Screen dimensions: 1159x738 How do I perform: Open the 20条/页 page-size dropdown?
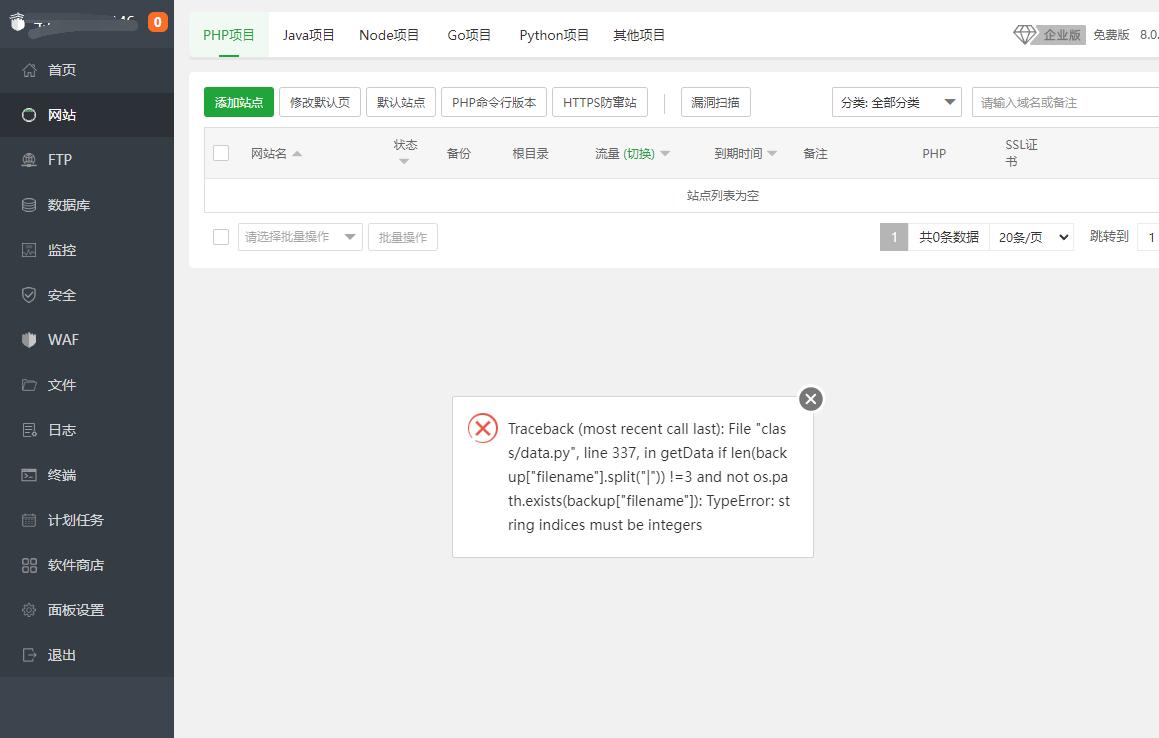[1031, 236]
